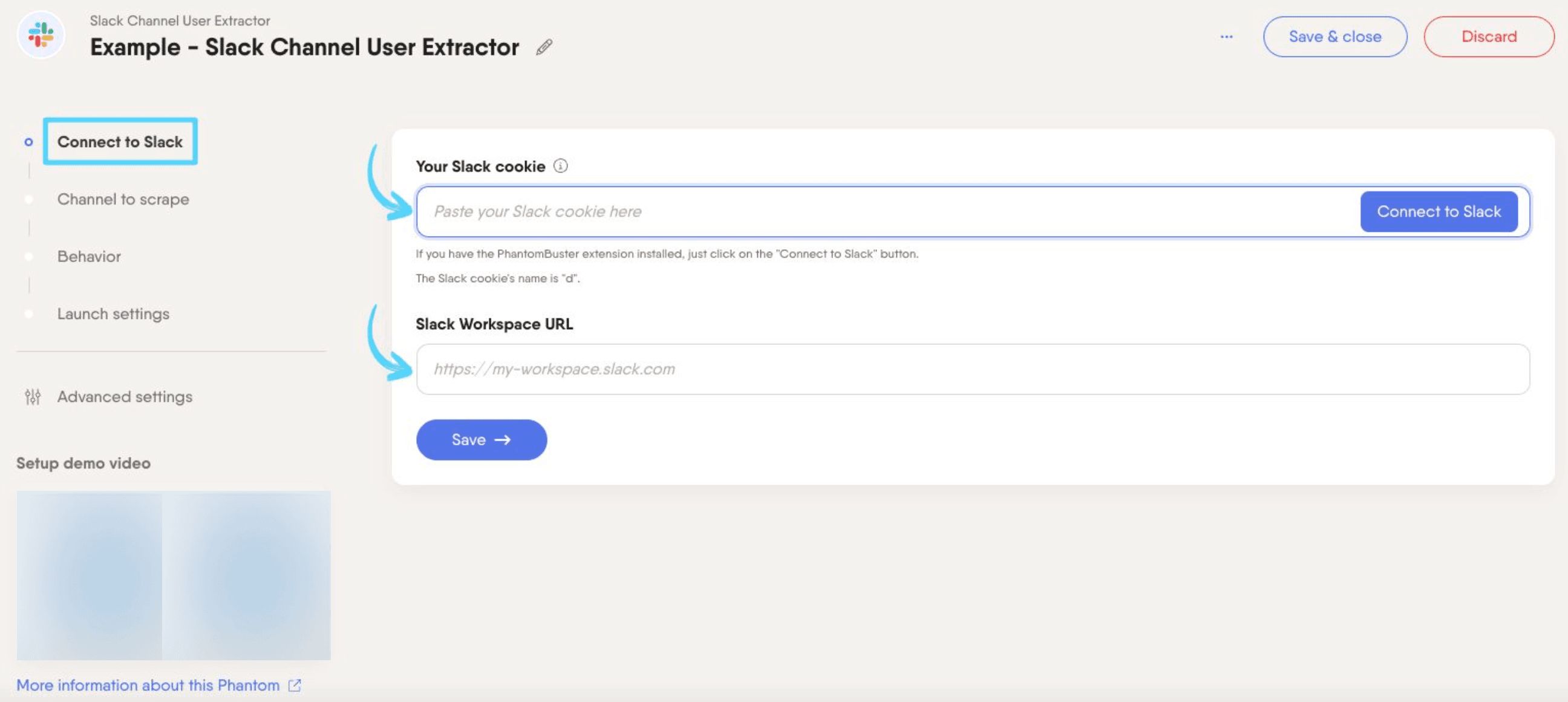Click the Advanced settings sliders icon

(x=33, y=396)
